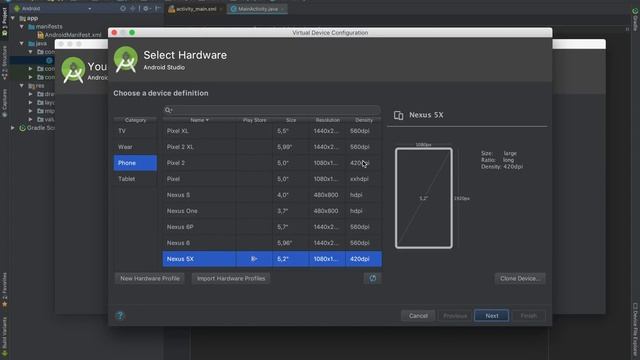Click scroll-from-source target icon in project panel

[x=123, y=8]
